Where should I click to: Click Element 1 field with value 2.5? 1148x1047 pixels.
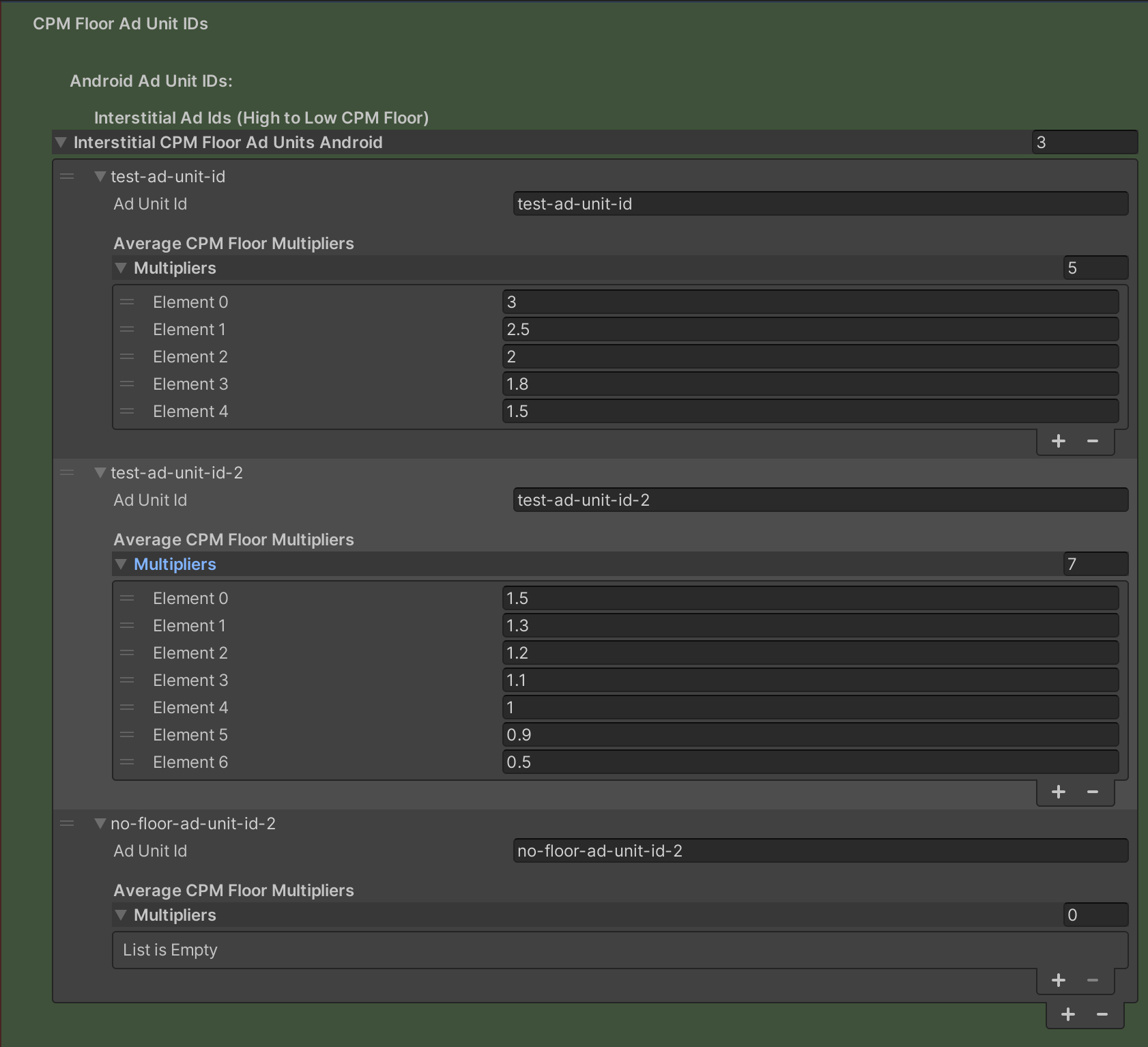(x=809, y=330)
